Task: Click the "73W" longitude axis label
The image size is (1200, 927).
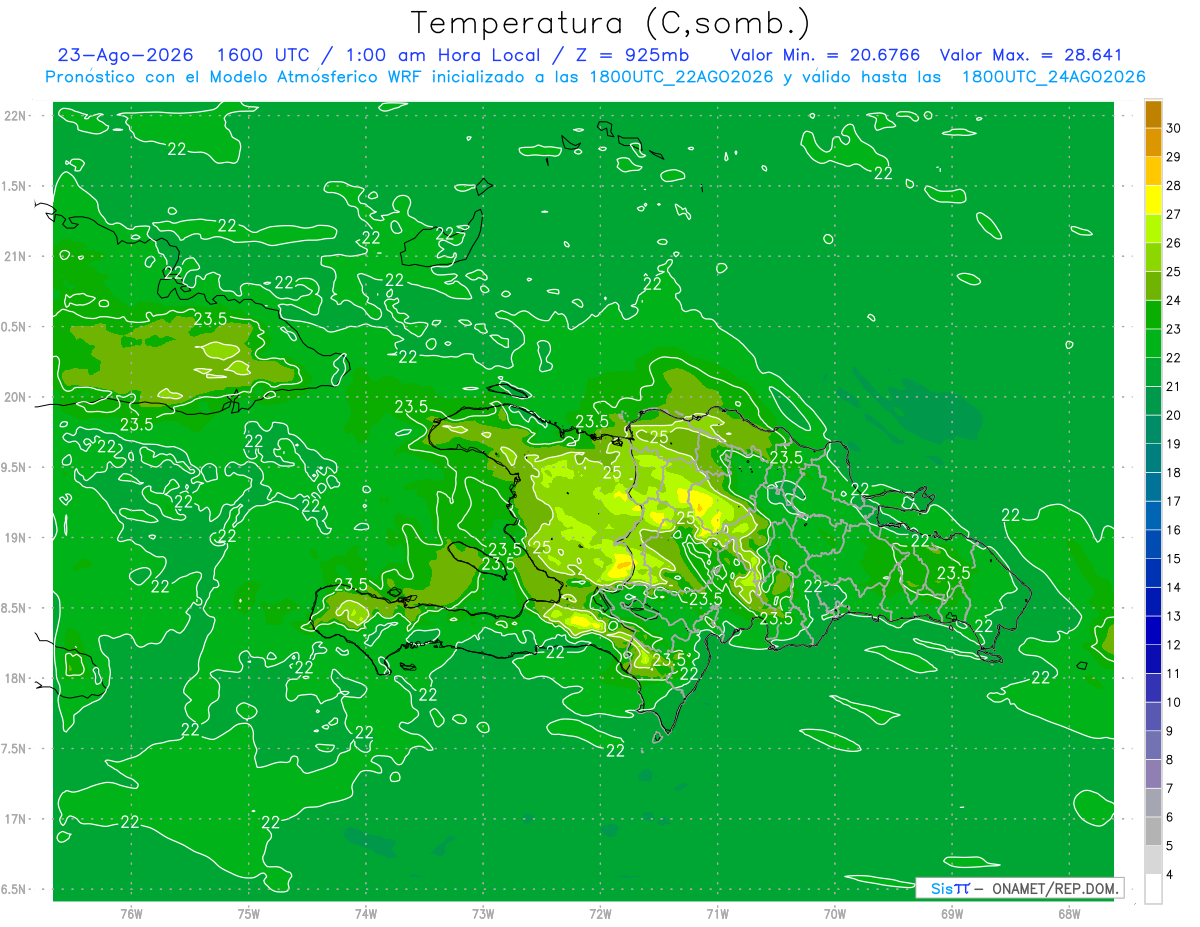Action: [x=483, y=914]
